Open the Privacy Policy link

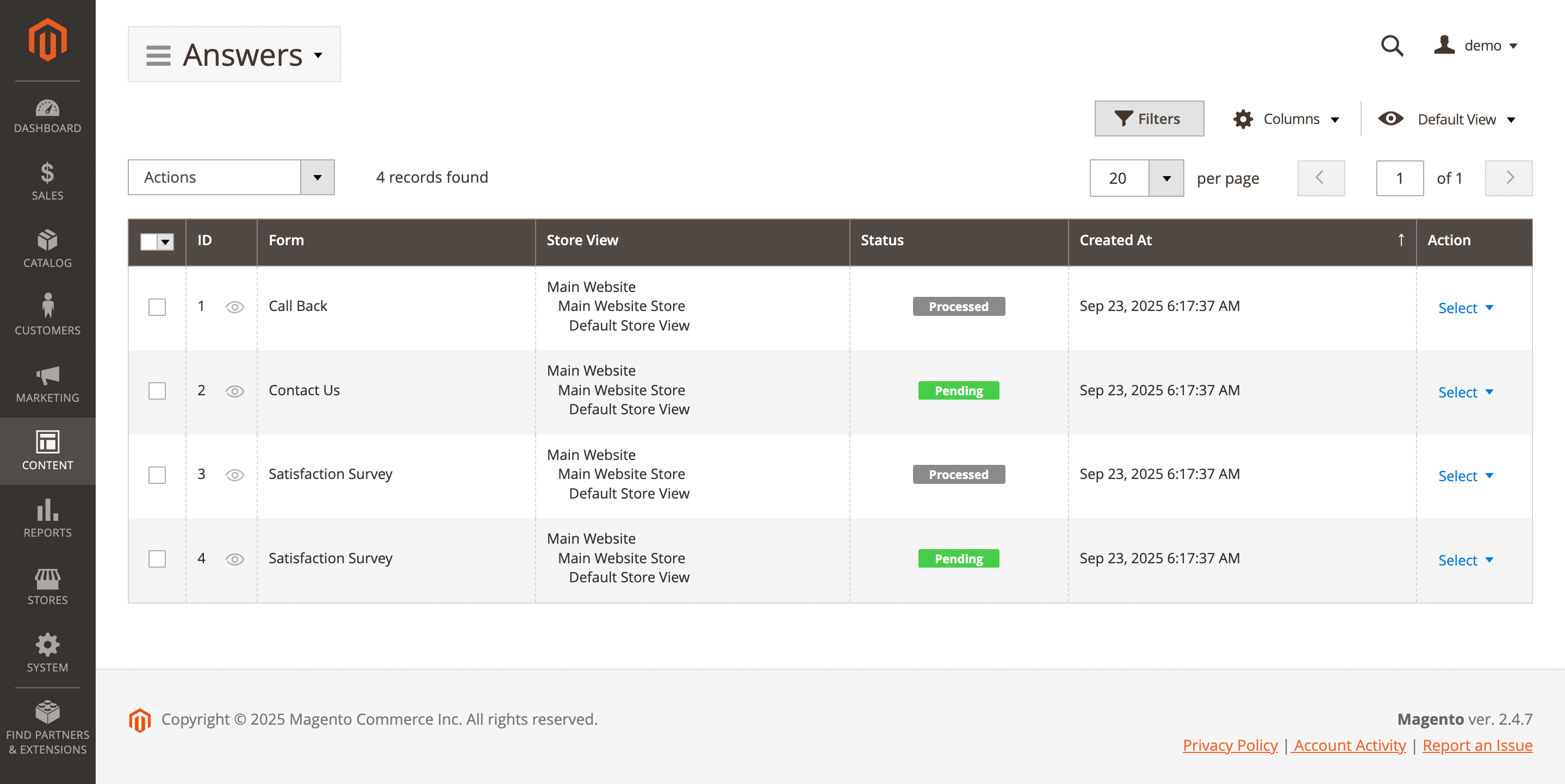click(x=1229, y=745)
